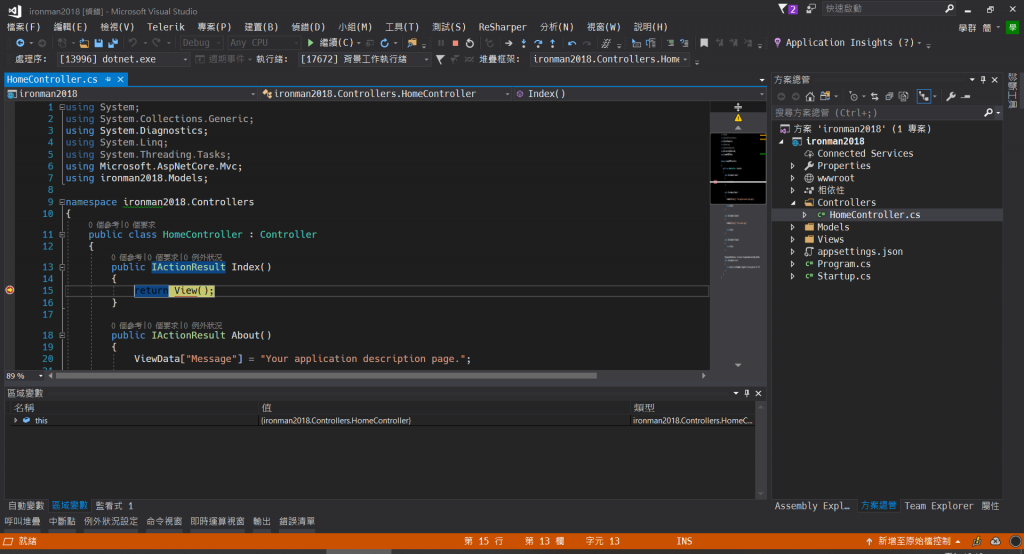
Task: Switch to the Team Explorer tab
Action: point(939,506)
